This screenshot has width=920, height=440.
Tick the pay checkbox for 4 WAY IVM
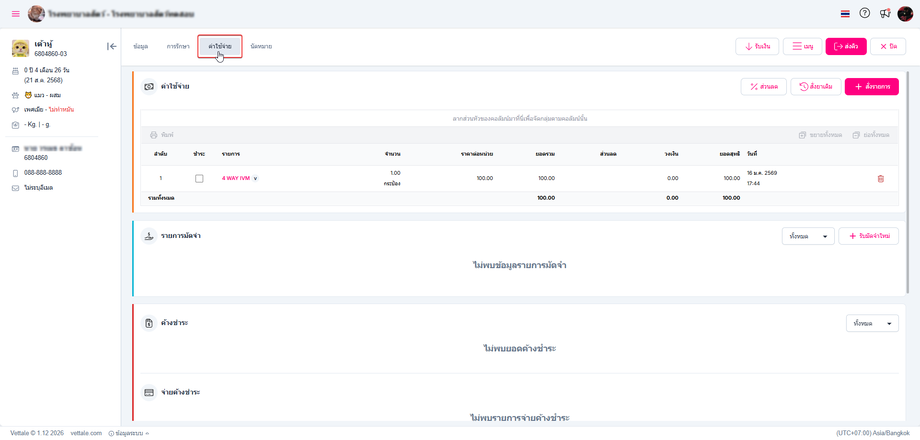click(x=199, y=178)
